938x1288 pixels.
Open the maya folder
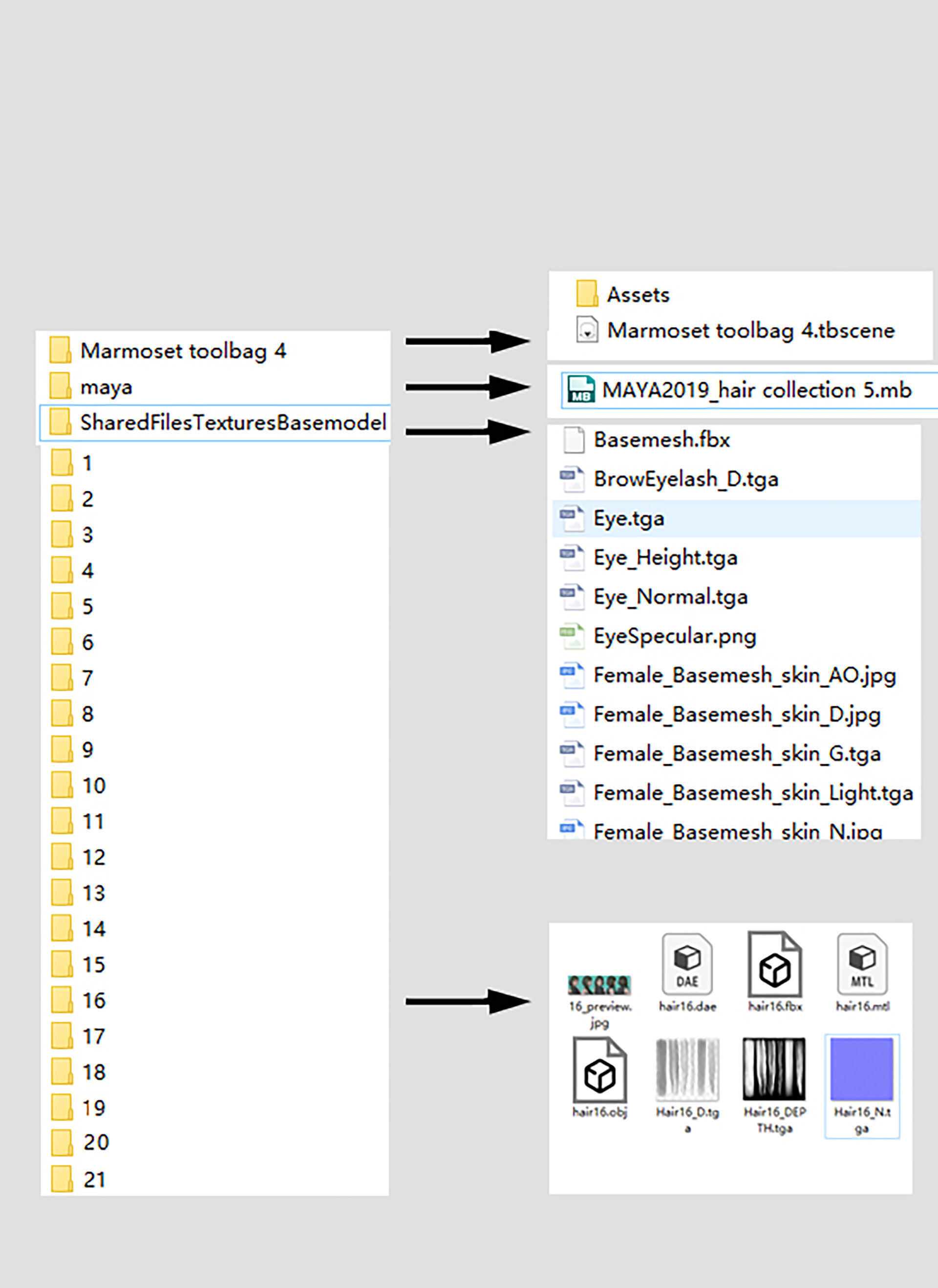click(x=106, y=387)
